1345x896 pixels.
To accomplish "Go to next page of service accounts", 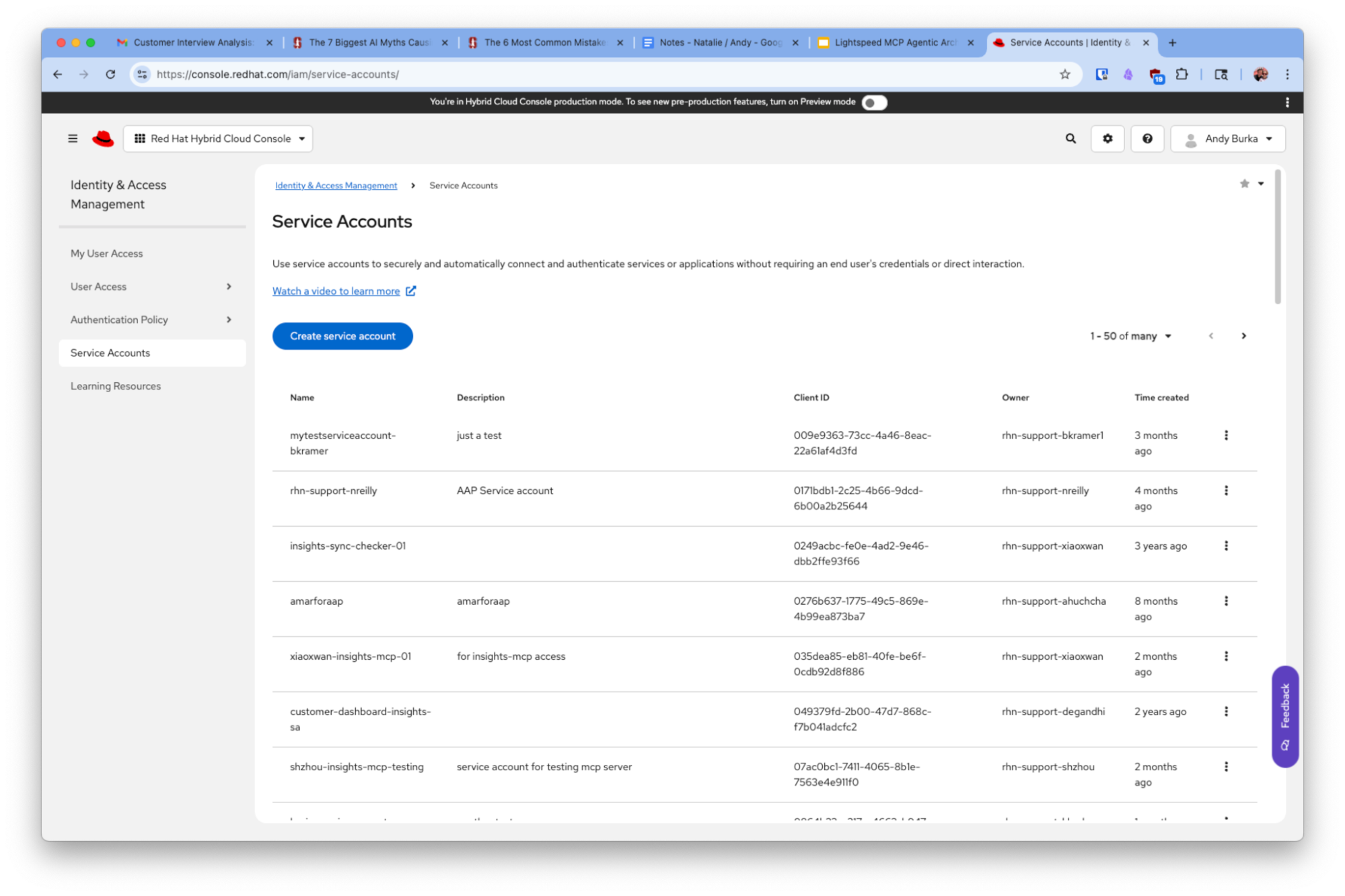I will [1243, 336].
